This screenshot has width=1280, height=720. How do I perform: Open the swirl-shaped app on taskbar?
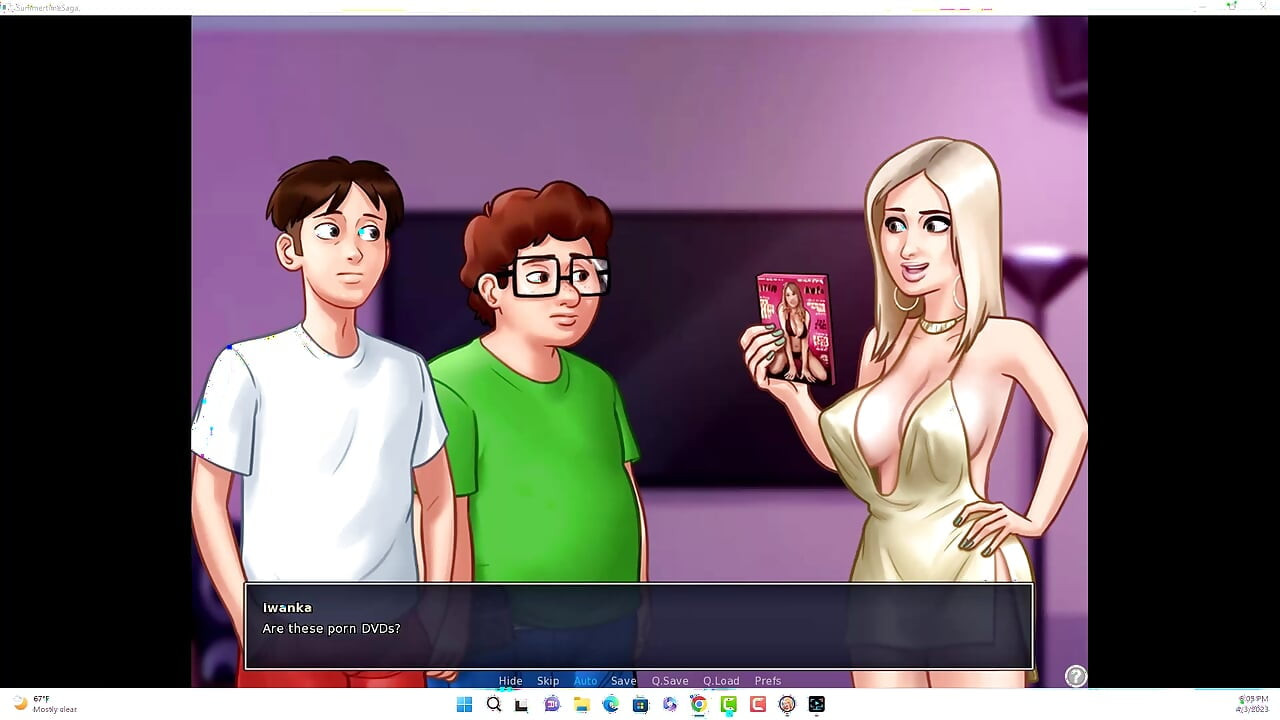click(669, 705)
